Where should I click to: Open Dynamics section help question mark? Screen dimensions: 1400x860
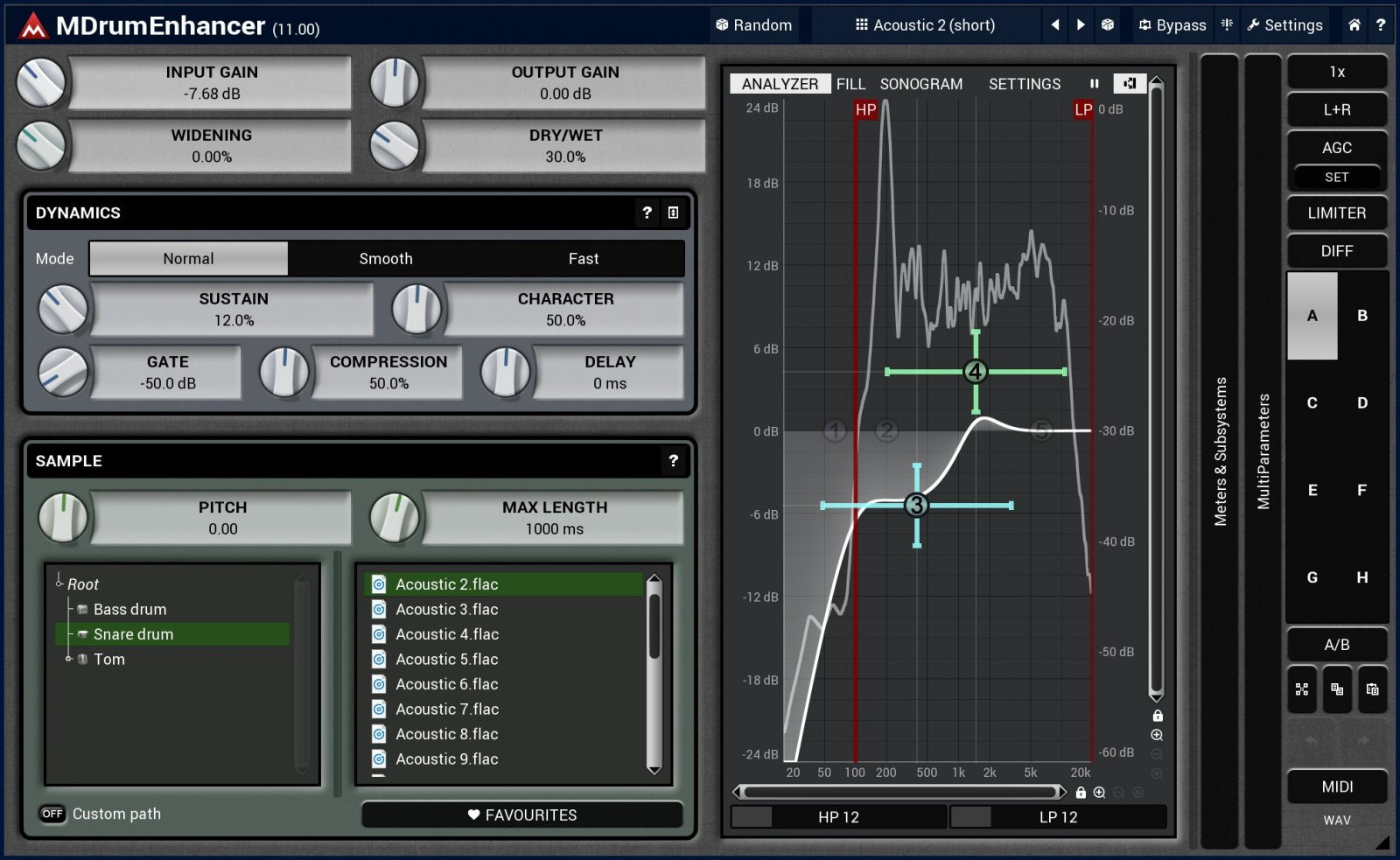click(647, 213)
